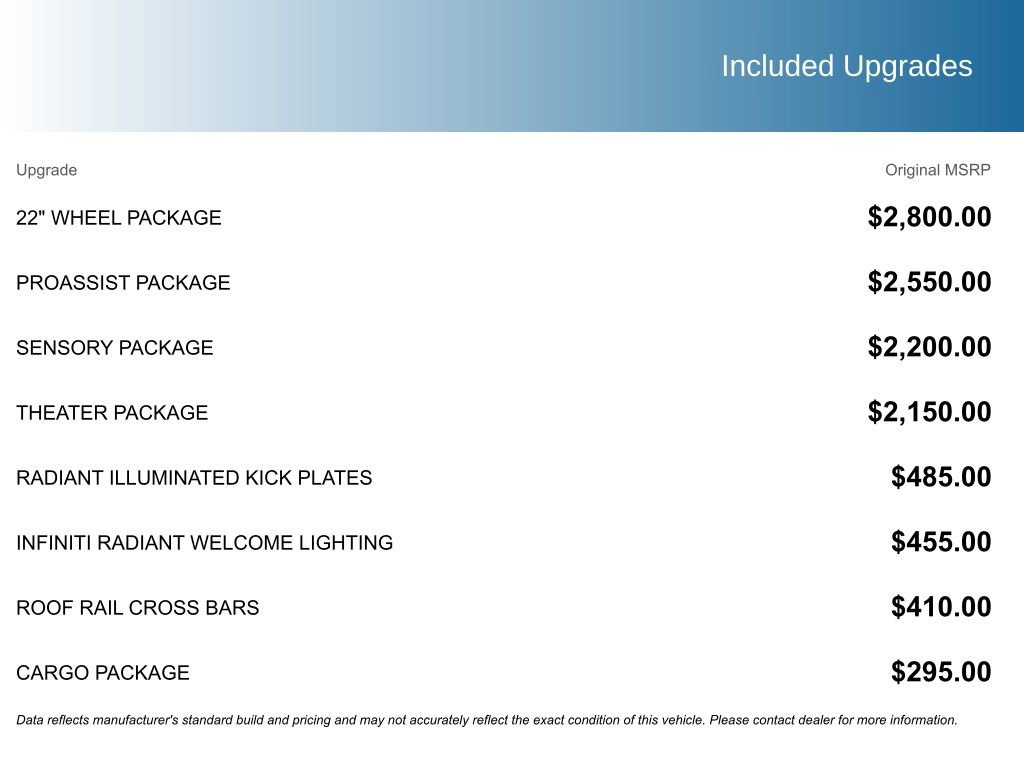Select the CARGO PACKAGE upgrade name
This screenshot has width=1024, height=768.
[x=103, y=673]
